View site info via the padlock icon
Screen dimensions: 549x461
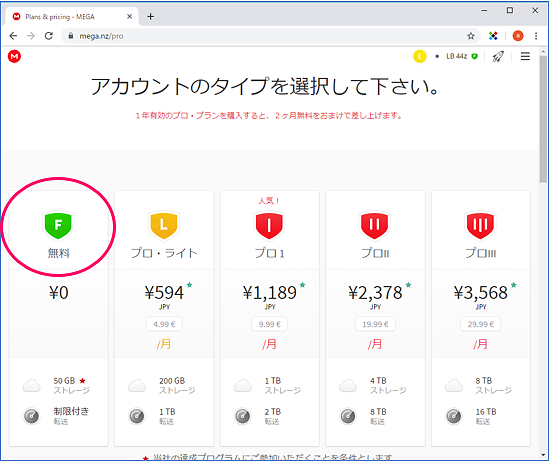71,36
